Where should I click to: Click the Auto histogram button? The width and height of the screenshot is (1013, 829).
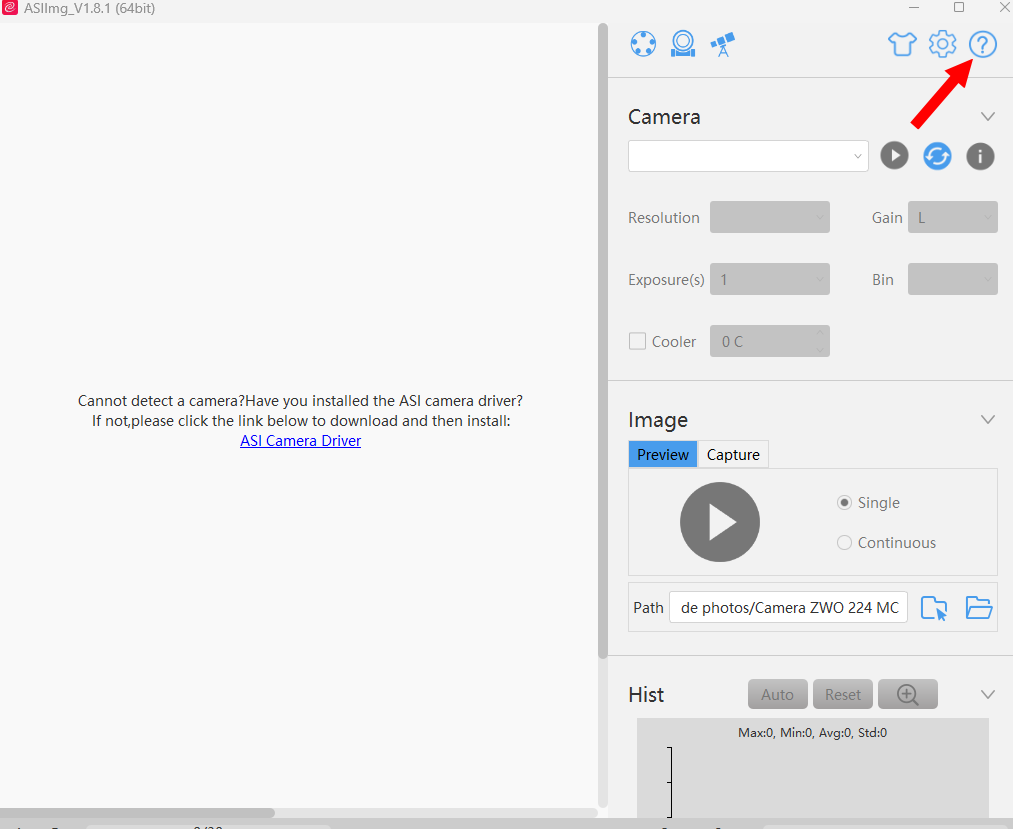777,695
